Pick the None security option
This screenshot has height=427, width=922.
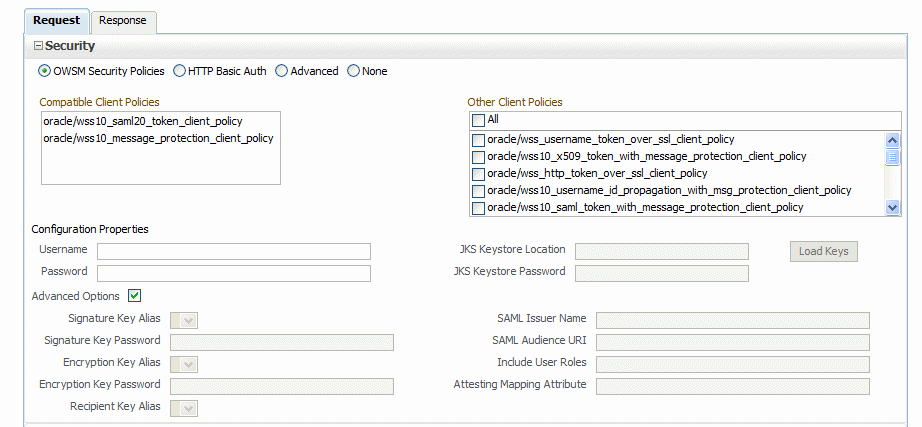(353, 71)
